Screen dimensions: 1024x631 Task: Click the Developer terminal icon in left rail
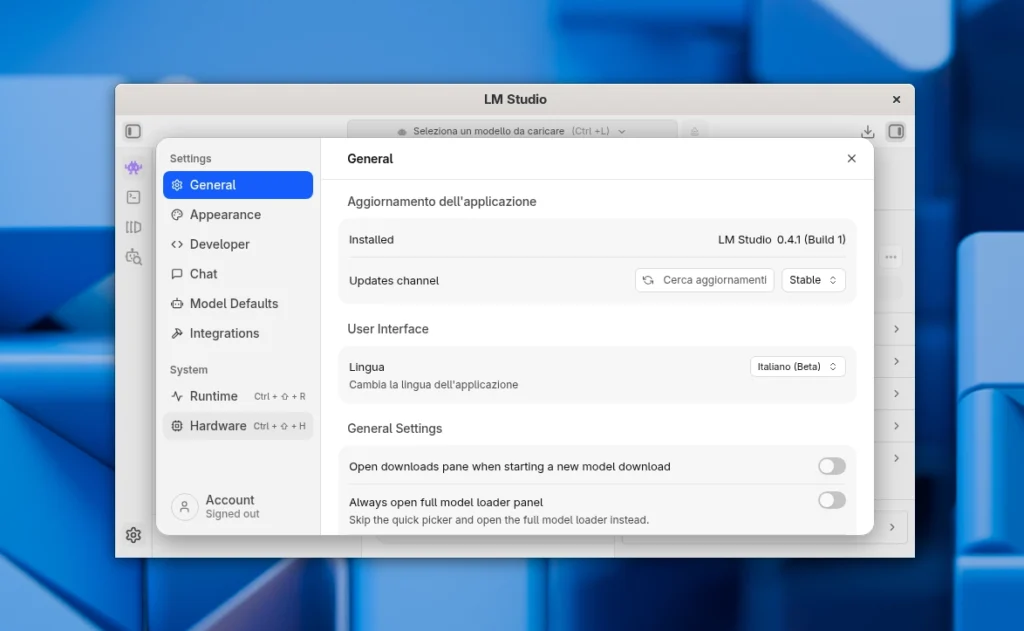(x=133, y=198)
